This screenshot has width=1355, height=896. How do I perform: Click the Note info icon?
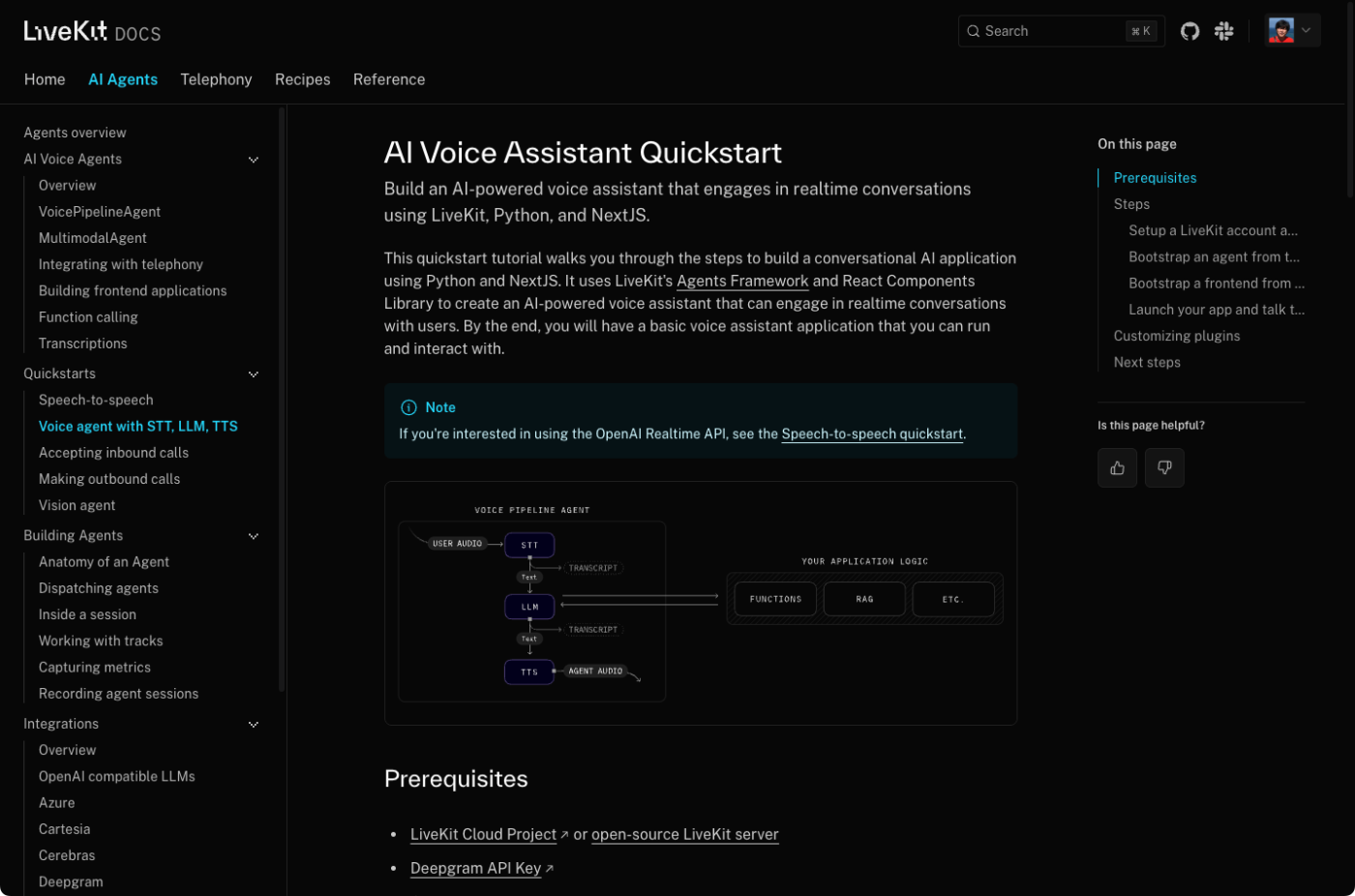pyautogui.click(x=408, y=407)
